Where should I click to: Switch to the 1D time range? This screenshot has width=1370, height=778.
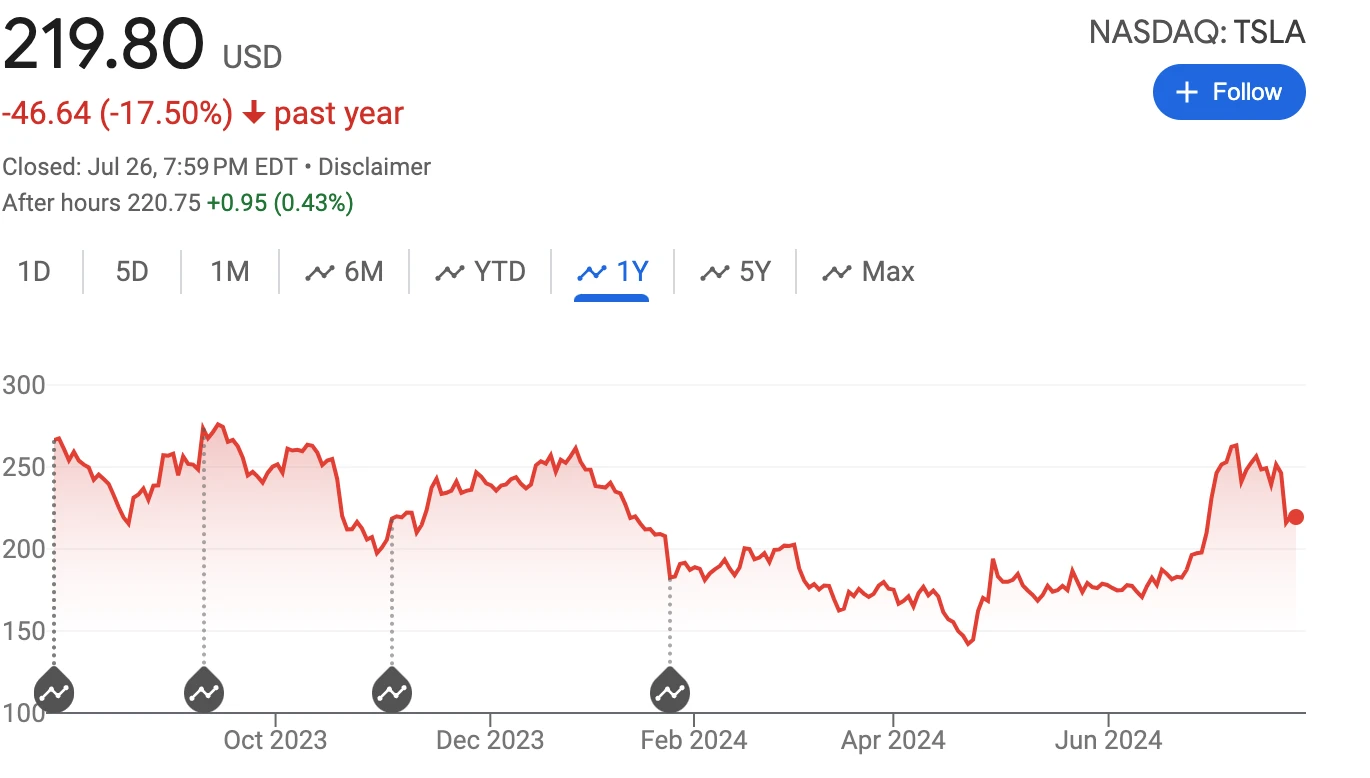click(35, 272)
